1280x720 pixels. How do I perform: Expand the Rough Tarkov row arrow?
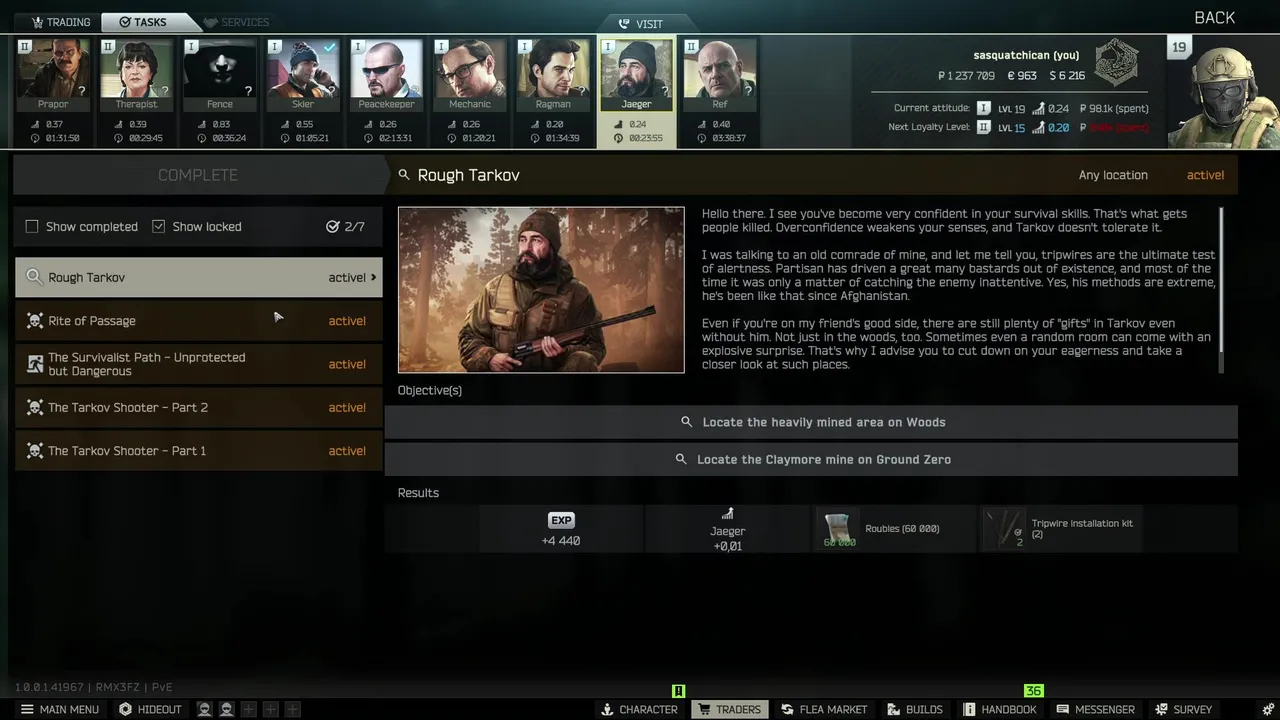pyautogui.click(x=374, y=277)
